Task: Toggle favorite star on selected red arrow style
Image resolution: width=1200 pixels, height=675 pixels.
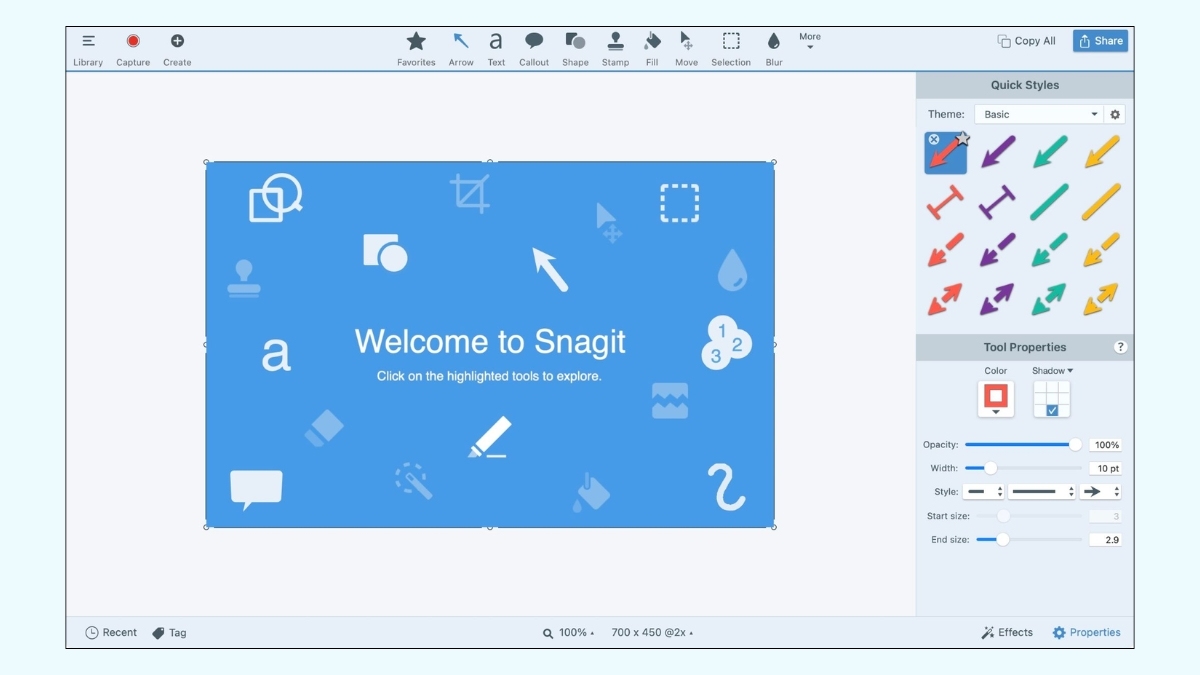Action: click(962, 139)
